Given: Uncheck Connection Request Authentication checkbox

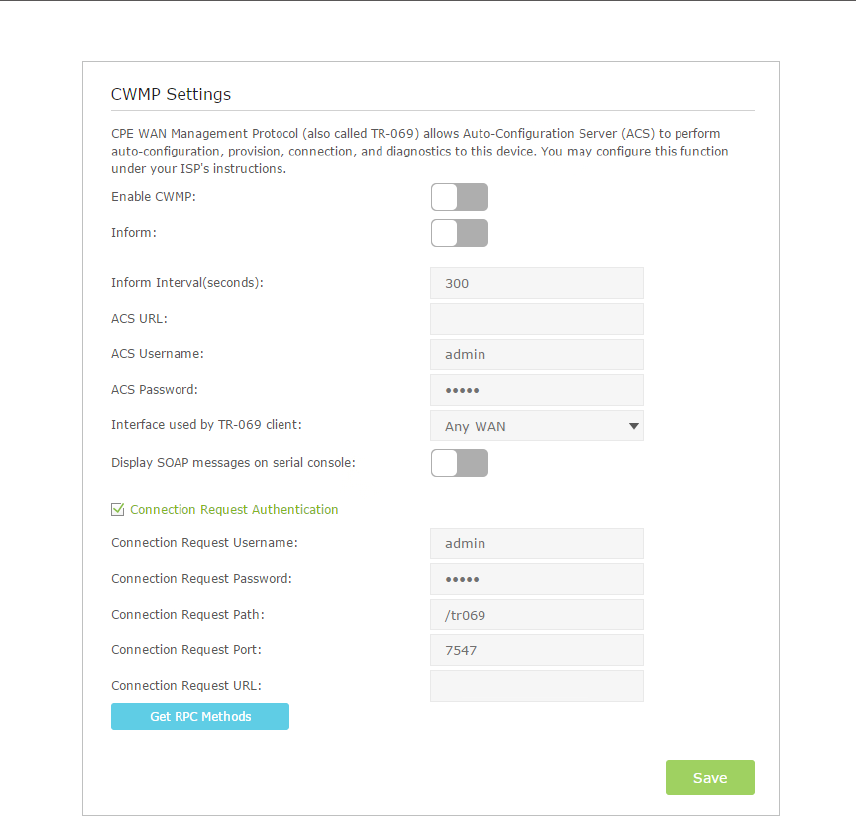Looking at the screenshot, I should 117,510.
